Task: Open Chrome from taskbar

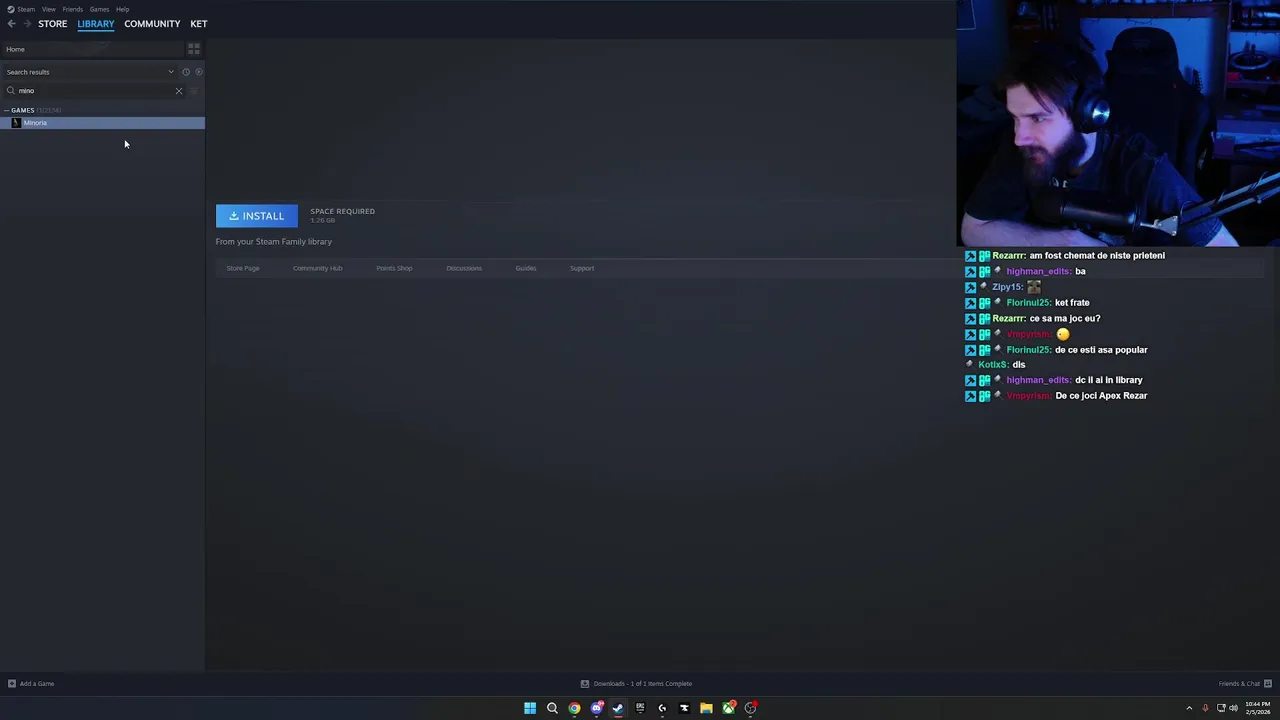Action: (574, 708)
